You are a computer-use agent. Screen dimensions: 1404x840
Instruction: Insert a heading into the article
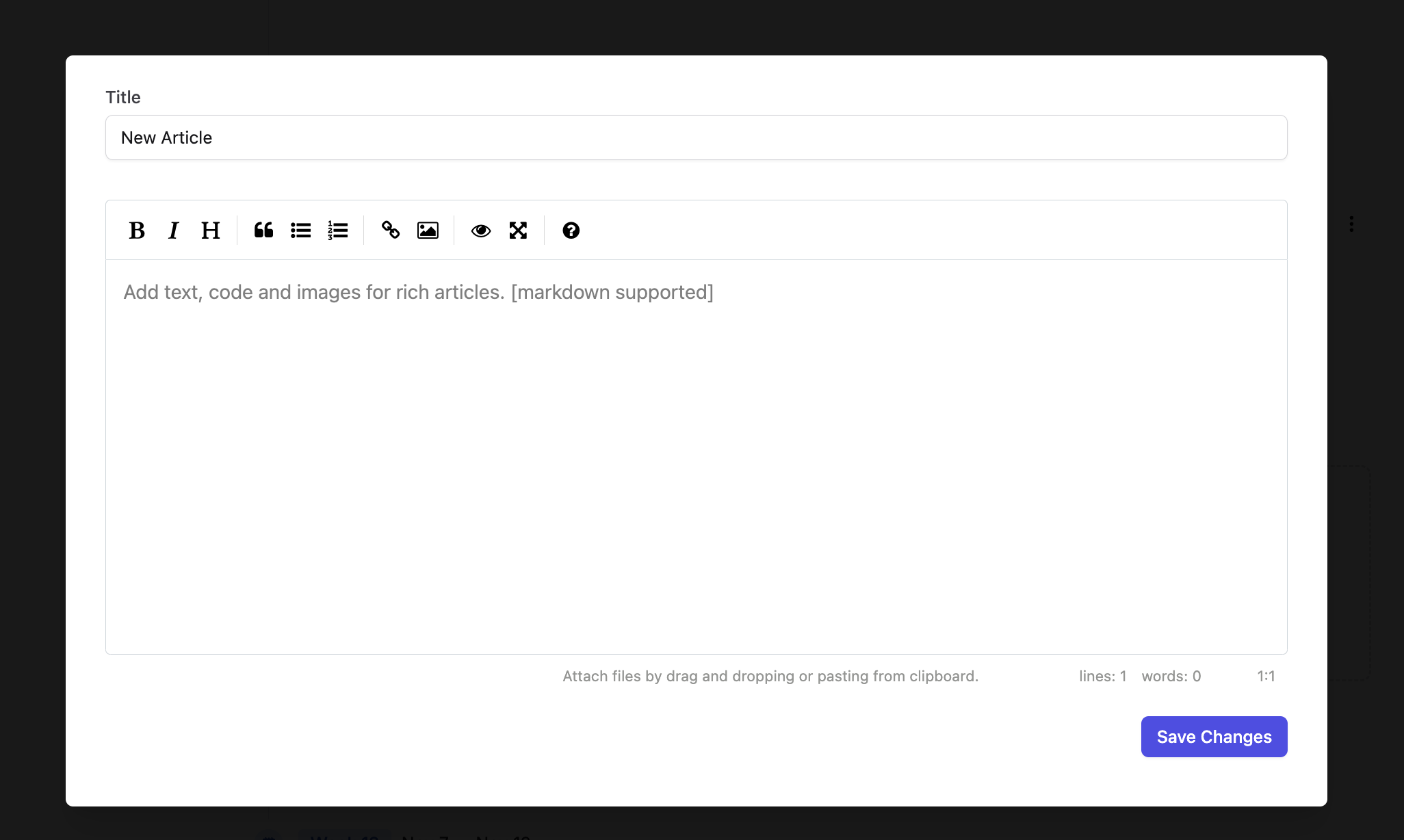click(211, 230)
